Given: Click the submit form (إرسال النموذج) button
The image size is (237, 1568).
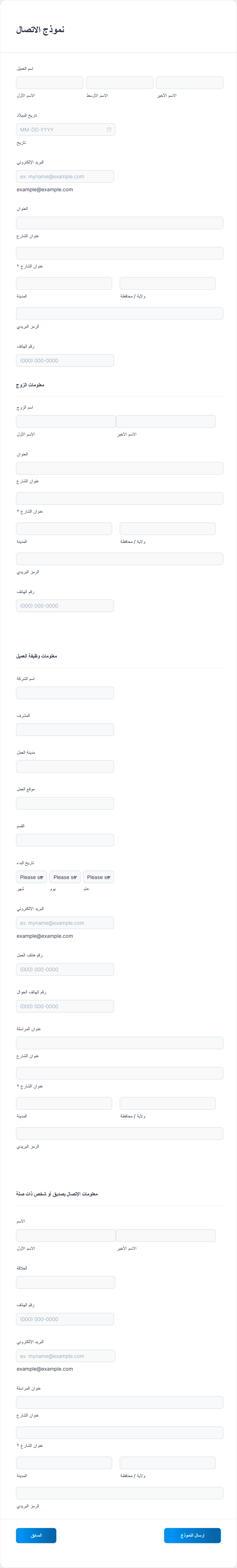Looking at the screenshot, I should pyautogui.click(x=192, y=1536).
